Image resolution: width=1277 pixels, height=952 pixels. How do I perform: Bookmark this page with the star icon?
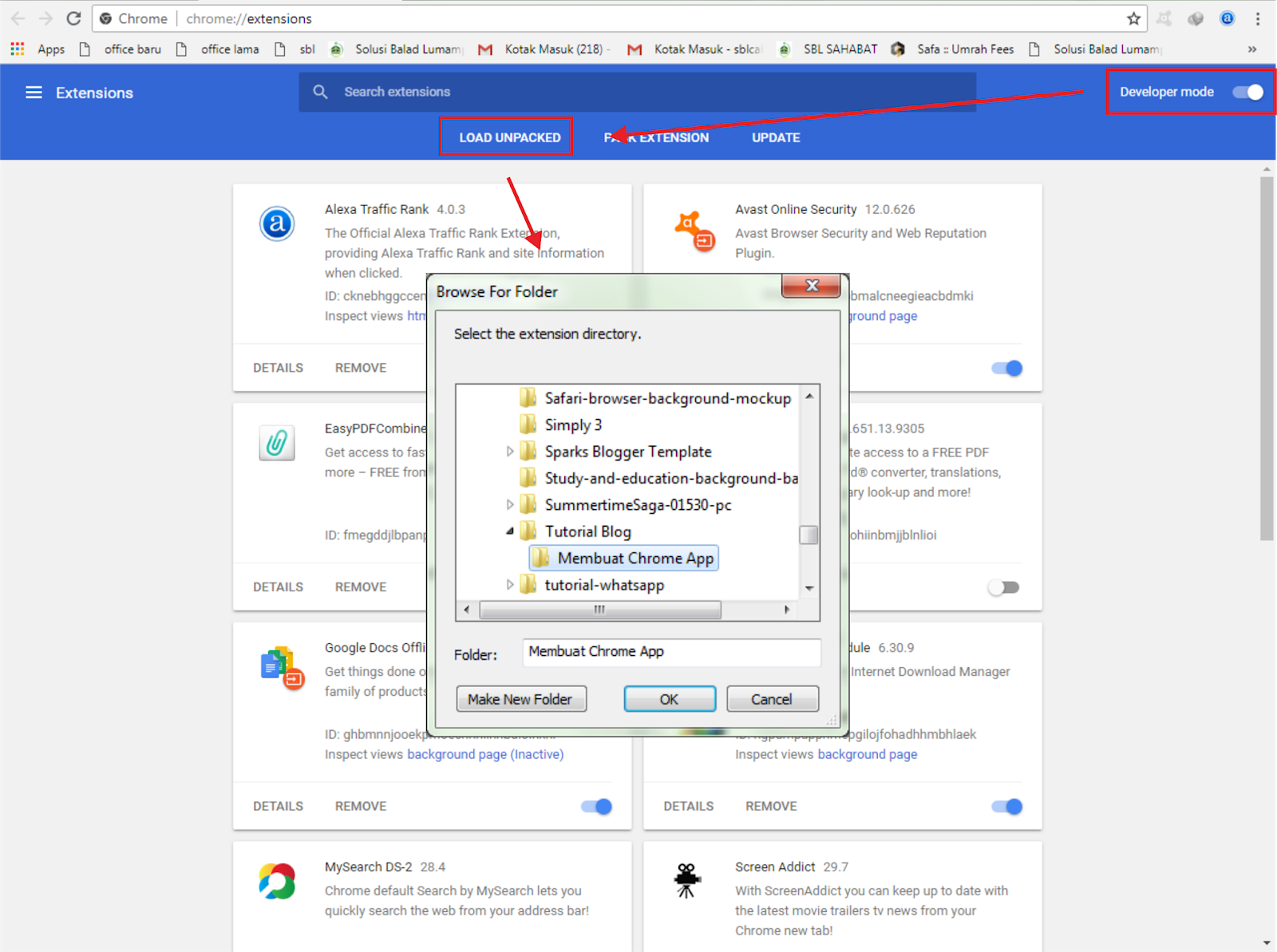click(1133, 18)
